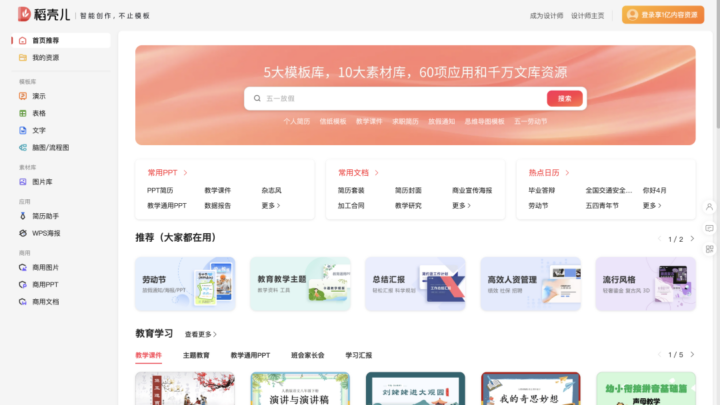
Task: Expand 常用文档 section arrow
Action: coord(377,173)
